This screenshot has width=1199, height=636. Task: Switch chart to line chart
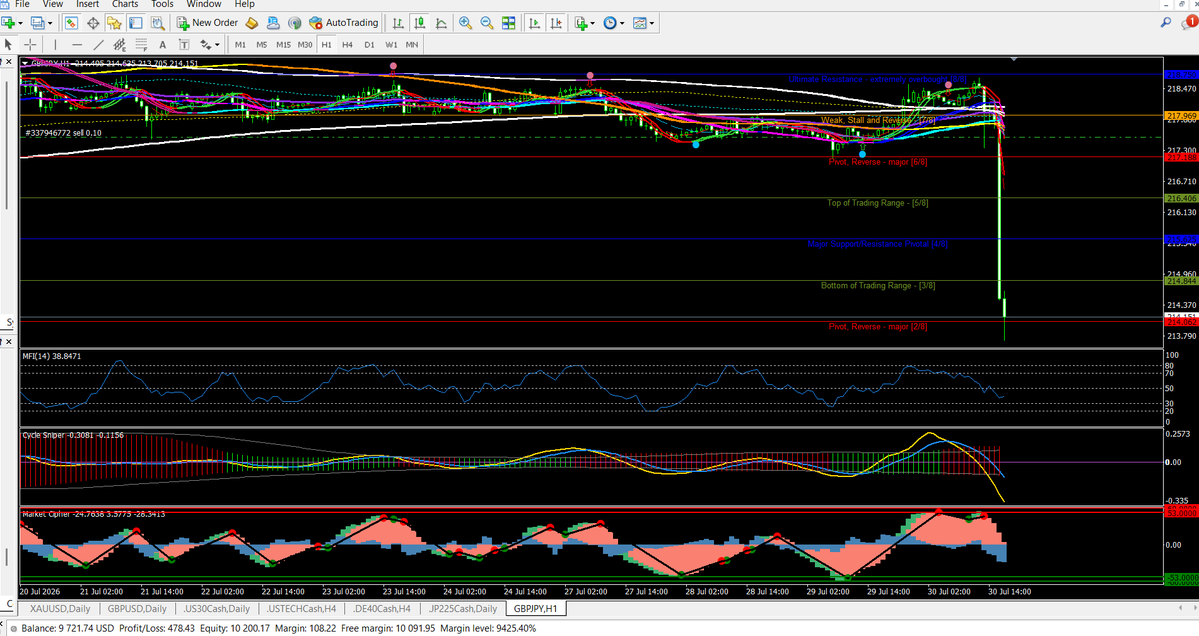tap(441, 23)
